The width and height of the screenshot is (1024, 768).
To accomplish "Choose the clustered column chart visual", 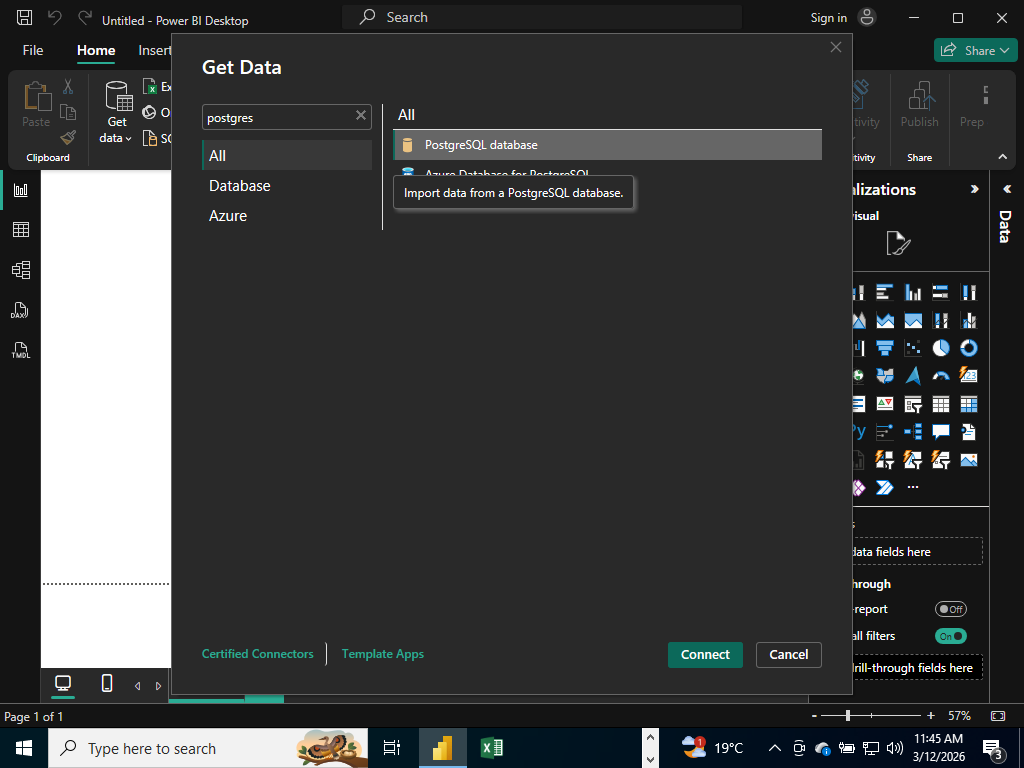I will [x=913, y=292].
